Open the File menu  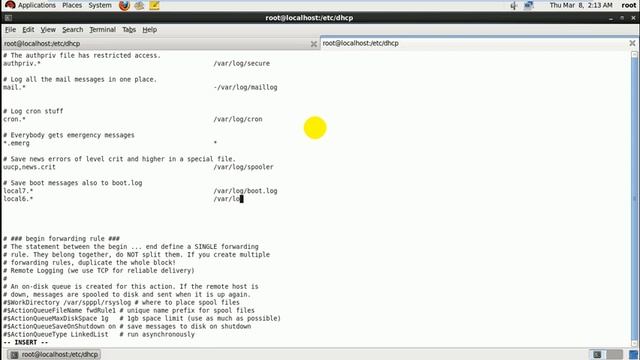10,29
